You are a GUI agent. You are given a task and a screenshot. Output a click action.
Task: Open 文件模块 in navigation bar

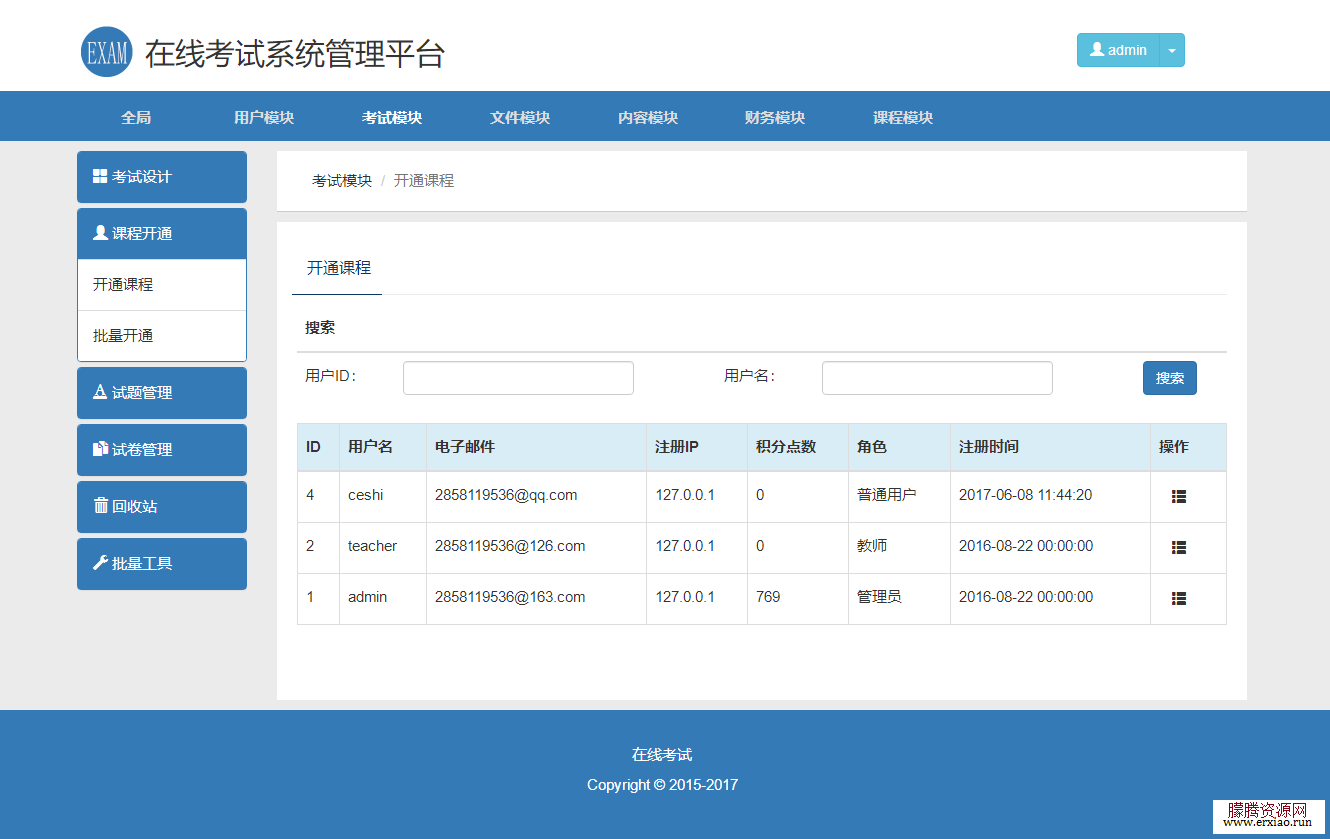[x=520, y=117]
